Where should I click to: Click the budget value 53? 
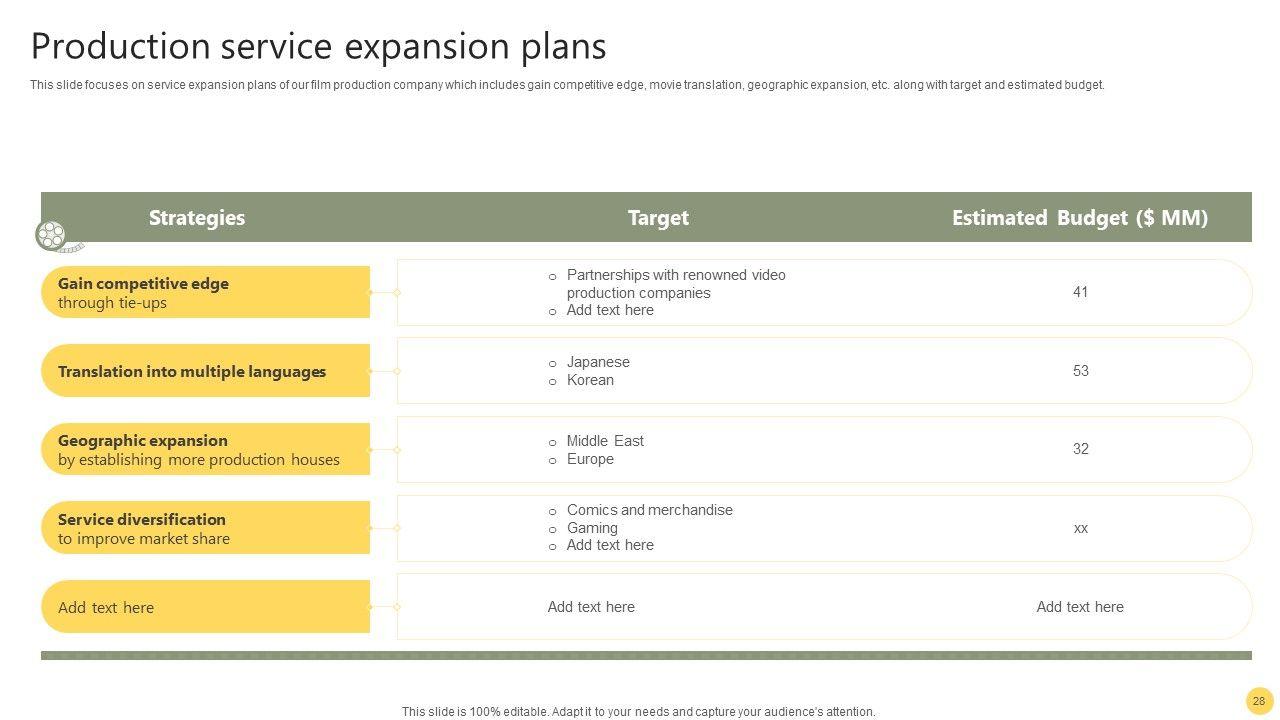pos(1080,371)
